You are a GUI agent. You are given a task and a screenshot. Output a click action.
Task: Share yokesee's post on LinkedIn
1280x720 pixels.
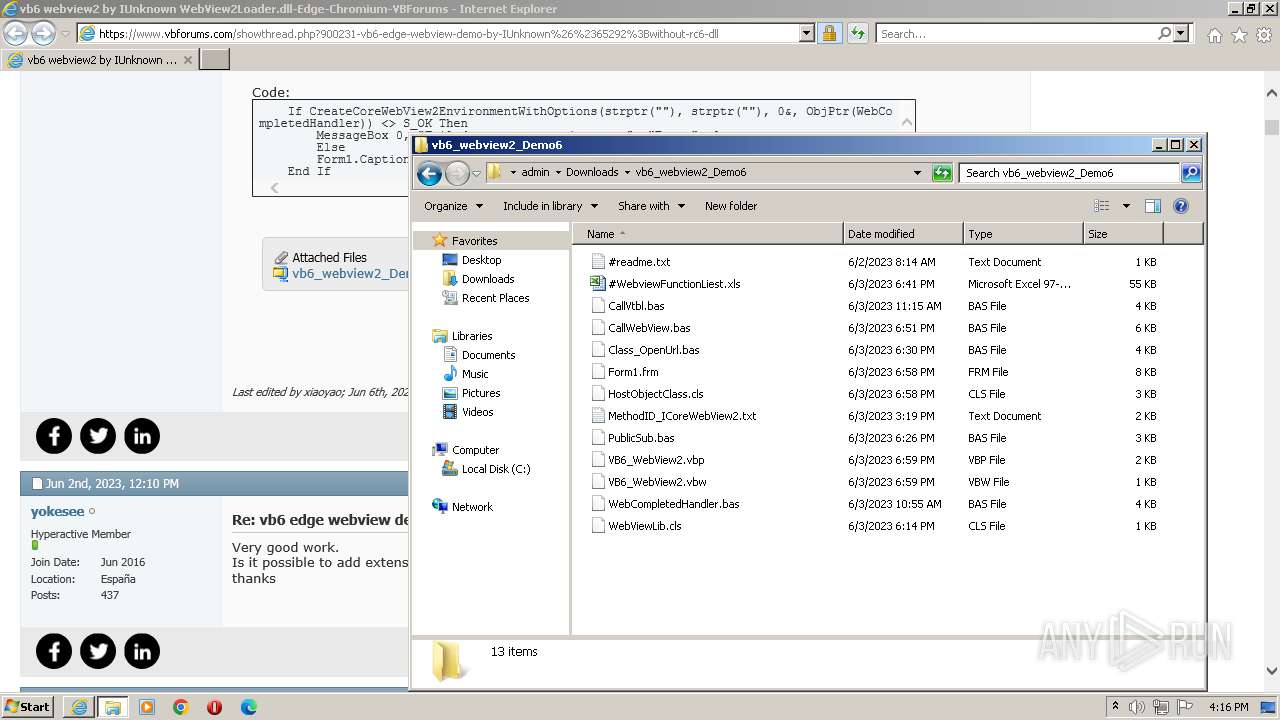[x=142, y=651]
